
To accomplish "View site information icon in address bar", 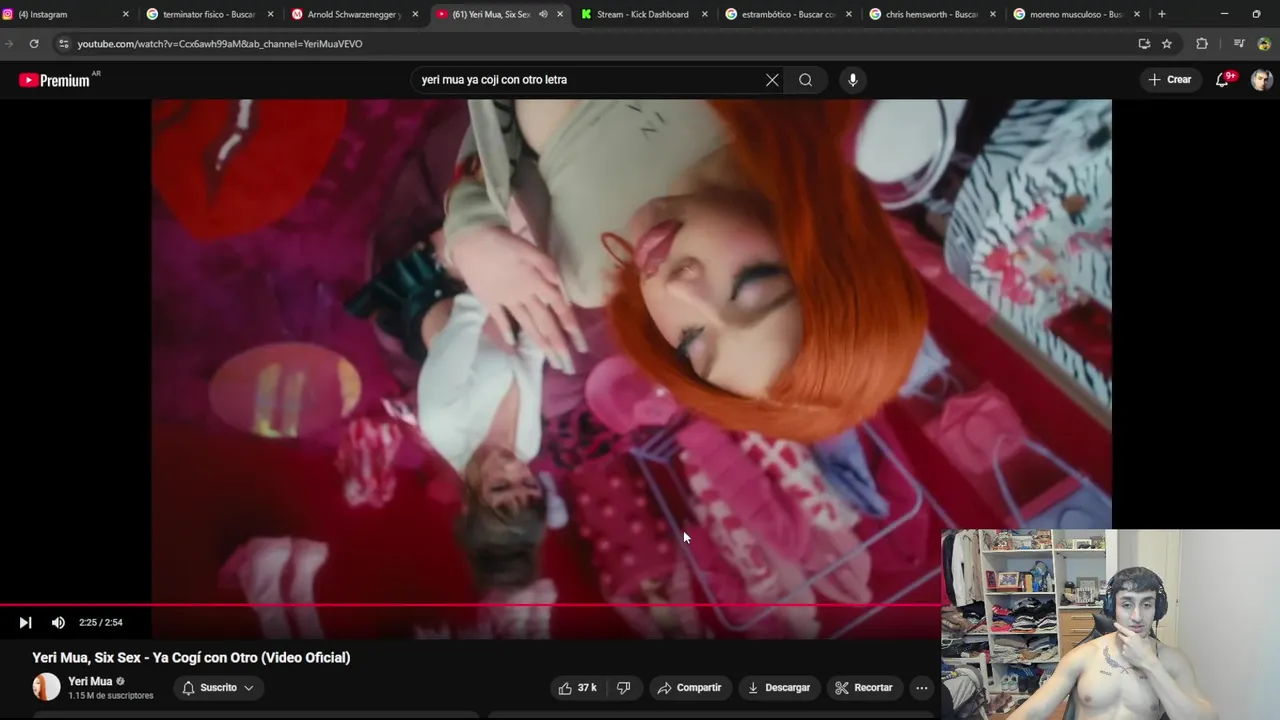I will (64, 44).
